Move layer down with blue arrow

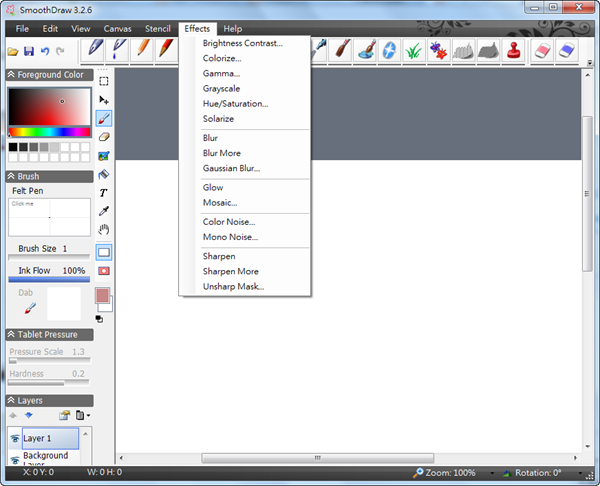pyautogui.click(x=29, y=415)
